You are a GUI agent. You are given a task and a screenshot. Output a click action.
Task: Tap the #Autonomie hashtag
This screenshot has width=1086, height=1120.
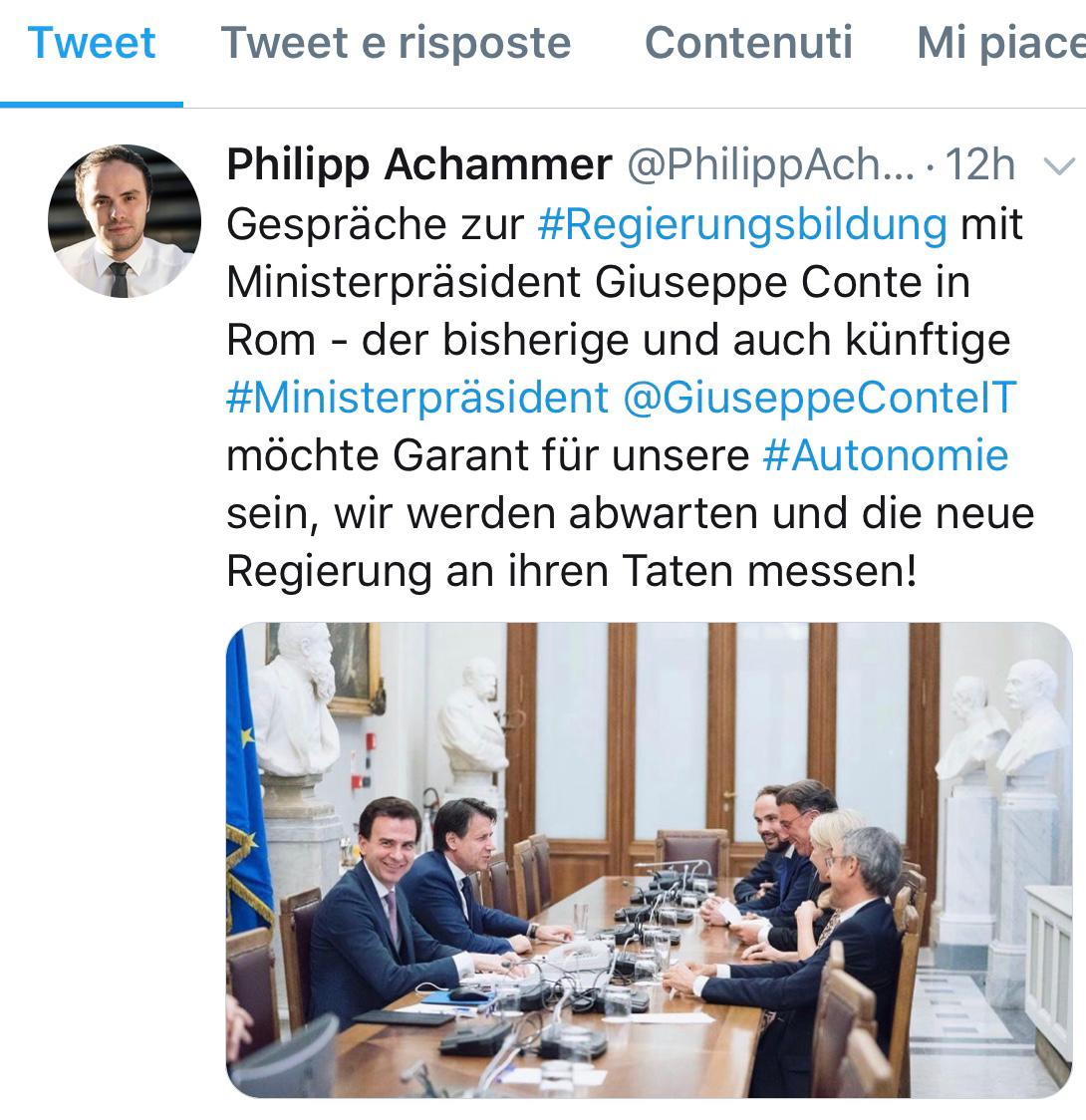(x=885, y=455)
